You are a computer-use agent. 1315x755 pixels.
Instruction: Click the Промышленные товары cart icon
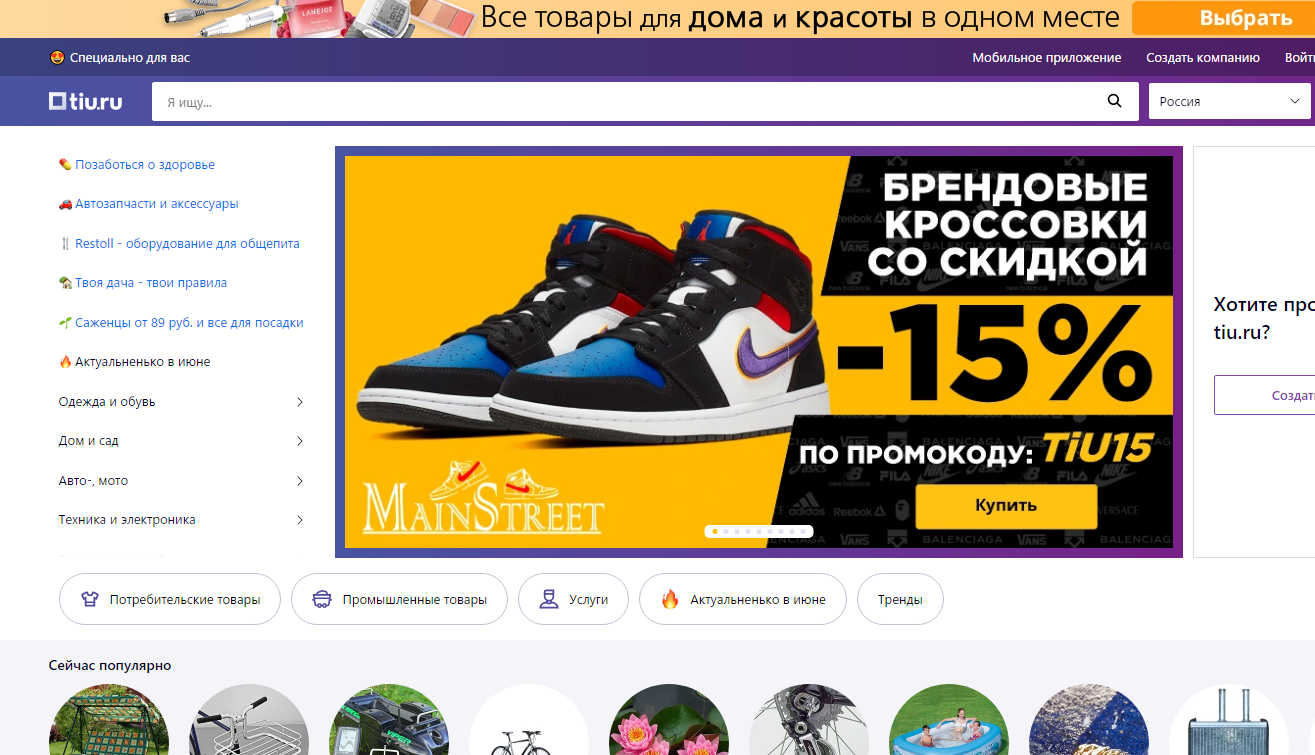pyautogui.click(x=322, y=599)
